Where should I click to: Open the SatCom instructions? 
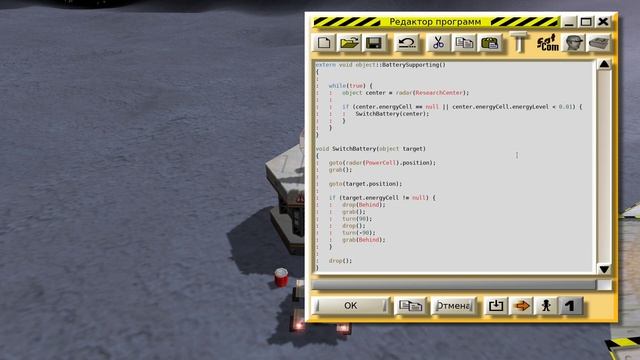click(x=548, y=43)
